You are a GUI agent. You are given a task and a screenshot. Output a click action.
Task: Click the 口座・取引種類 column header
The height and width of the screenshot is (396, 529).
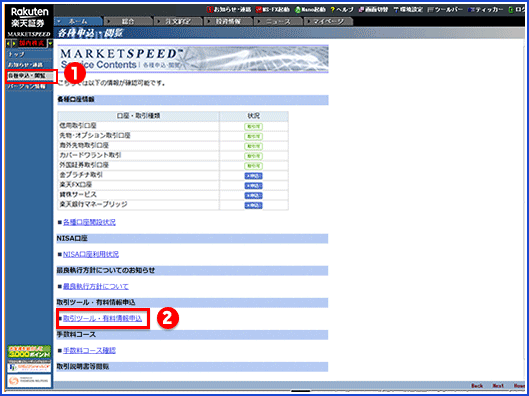(138, 116)
